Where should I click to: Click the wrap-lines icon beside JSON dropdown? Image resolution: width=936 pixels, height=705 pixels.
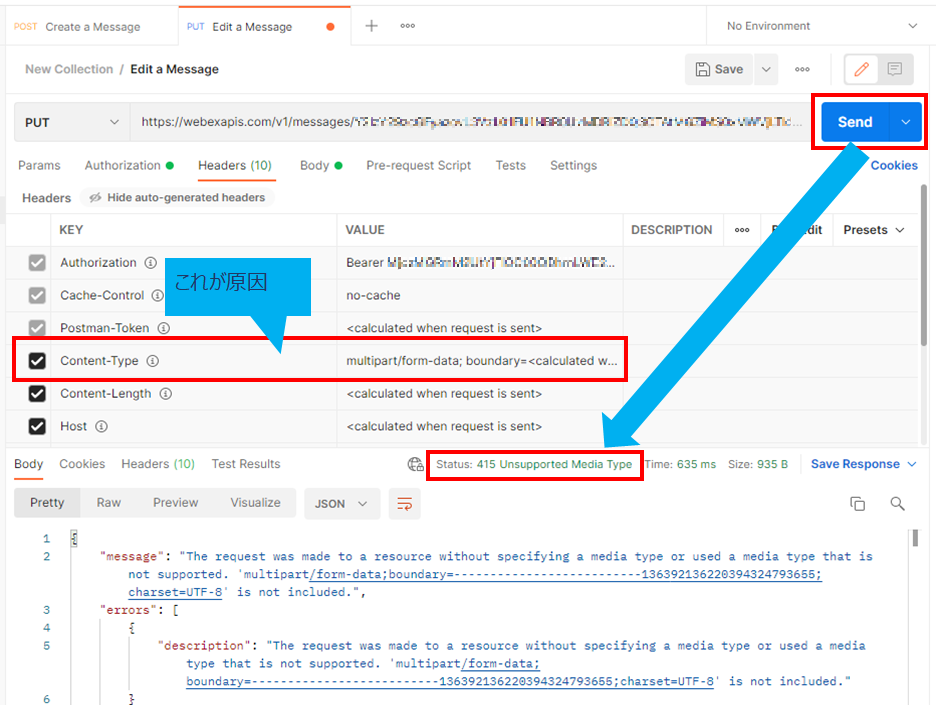[x=404, y=506]
